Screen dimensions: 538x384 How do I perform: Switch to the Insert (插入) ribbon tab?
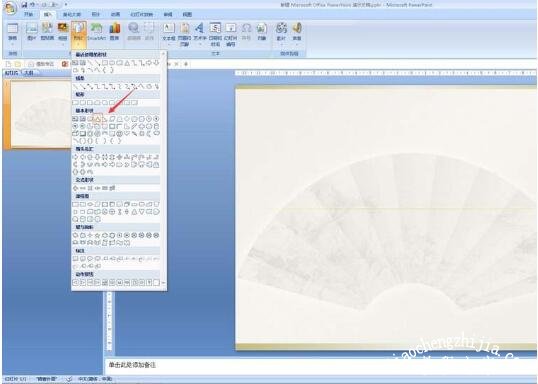47,14
